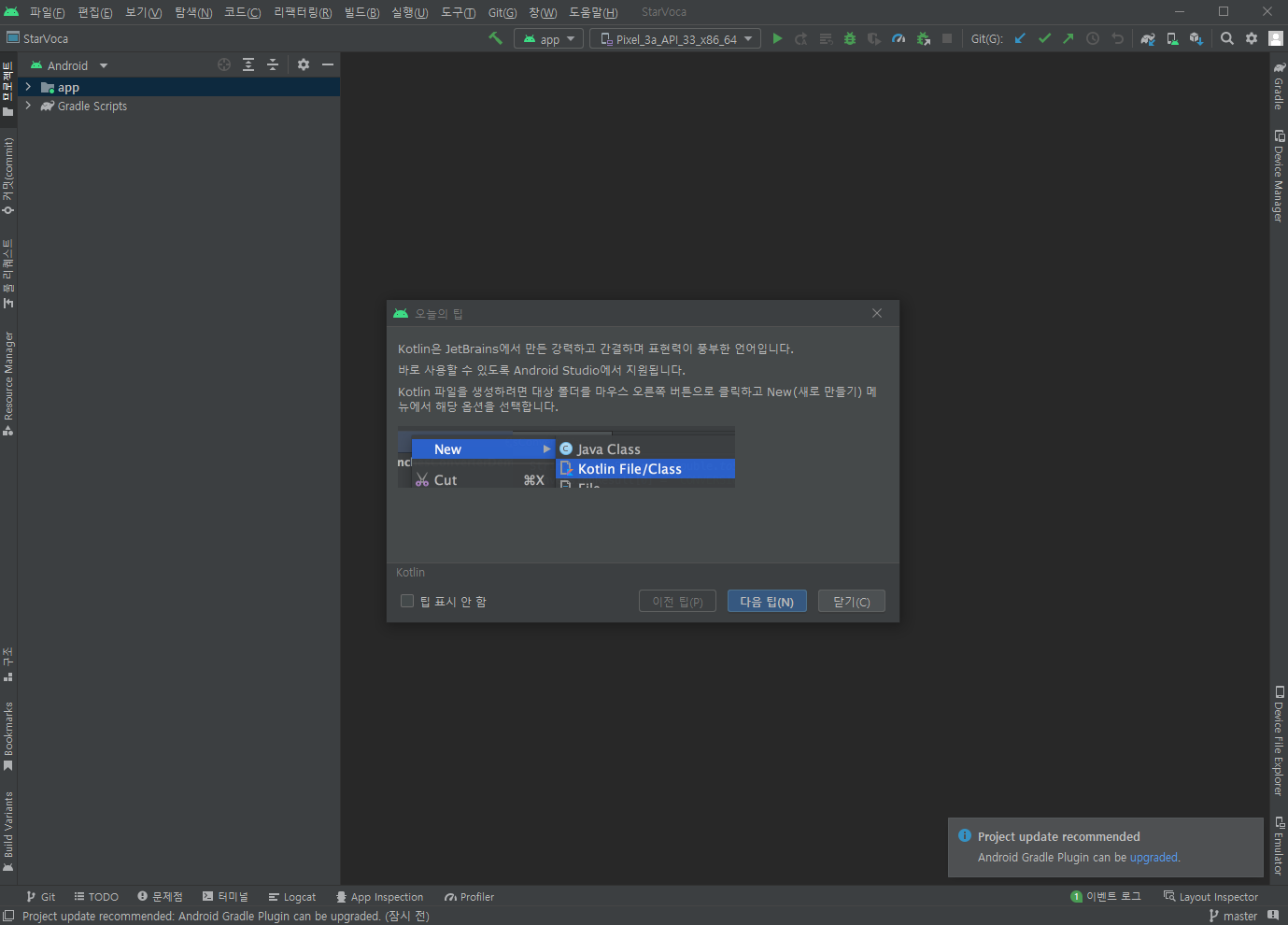Open the Build Variants side panel
This screenshot has width=1288, height=925.
(8, 832)
